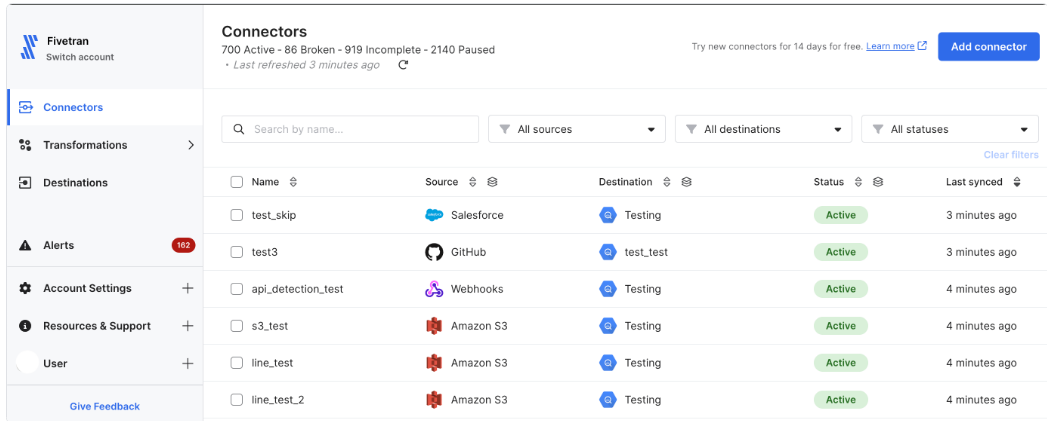Click the Give Feedback link
This screenshot has width=1047, height=421.
[105, 406]
